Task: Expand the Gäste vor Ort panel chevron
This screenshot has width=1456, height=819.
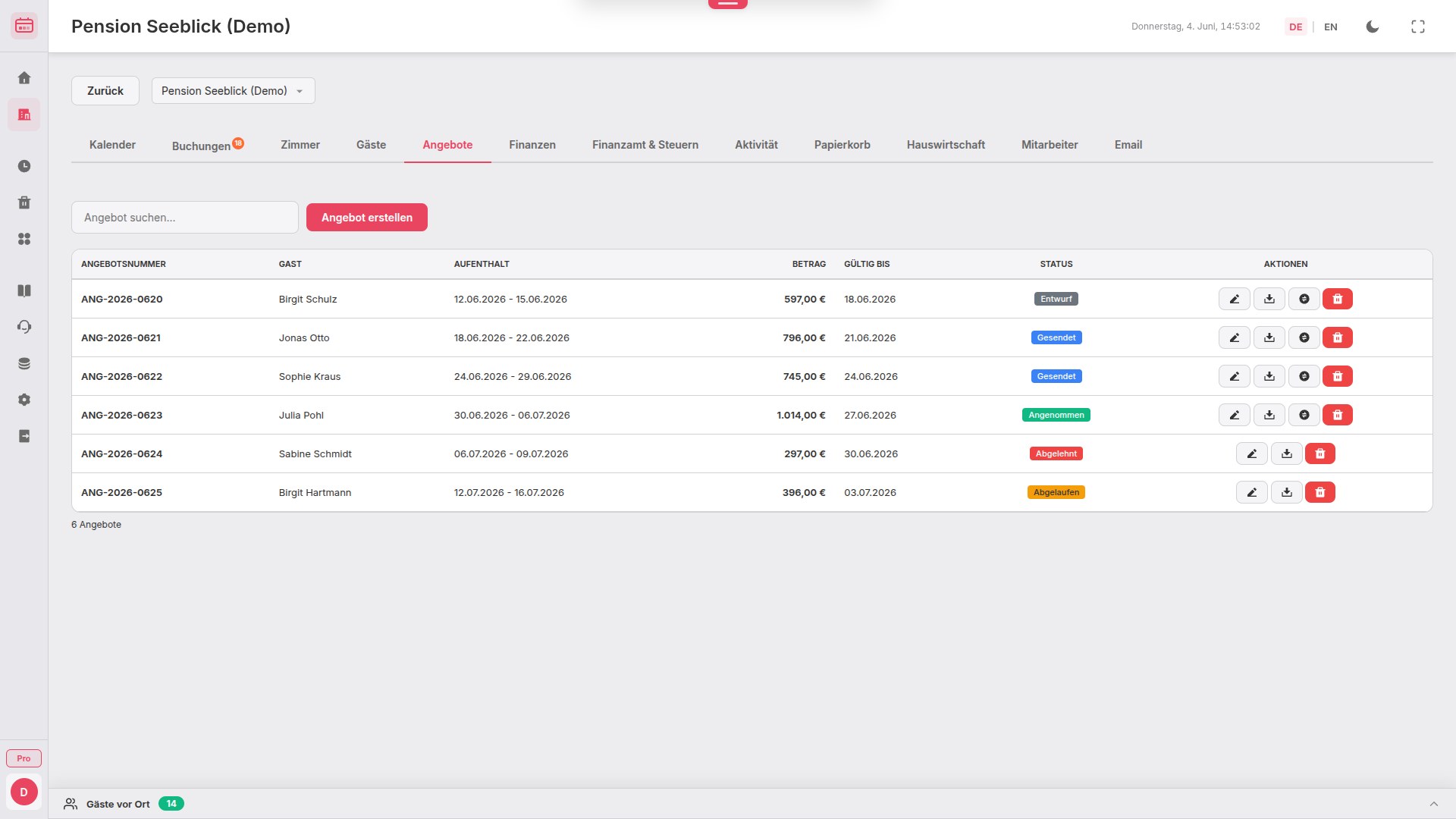Action: click(1434, 804)
